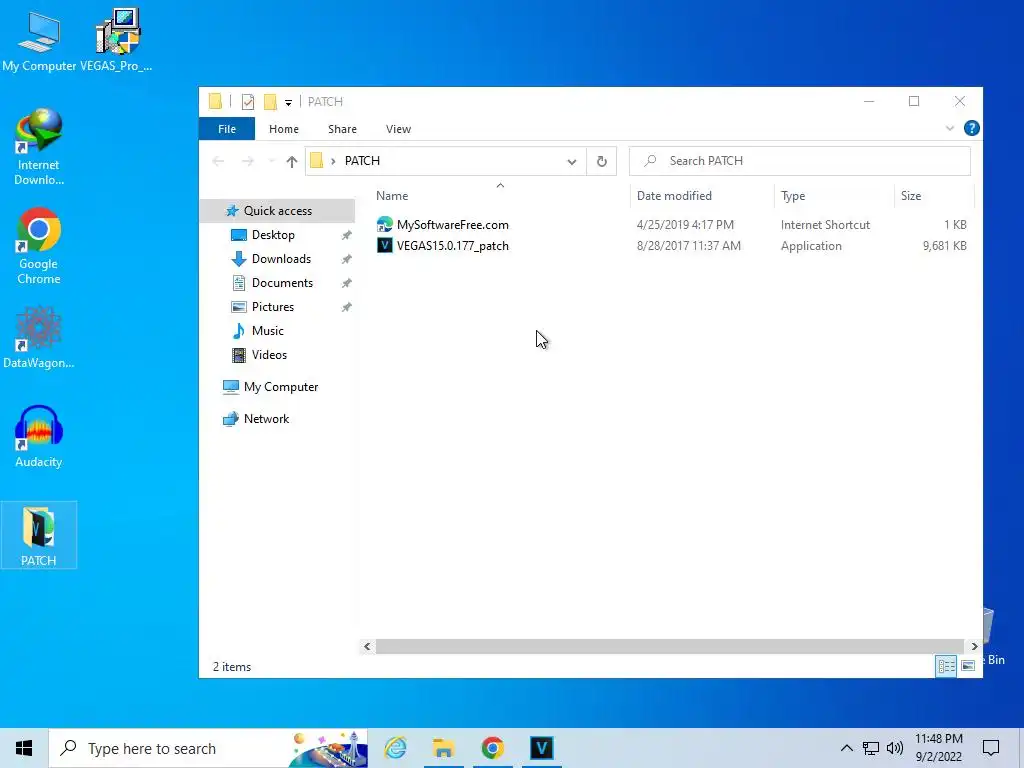Screen dimensions: 1024x768
Task: Expand the ribbon with the chevron
Action: click(950, 128)
